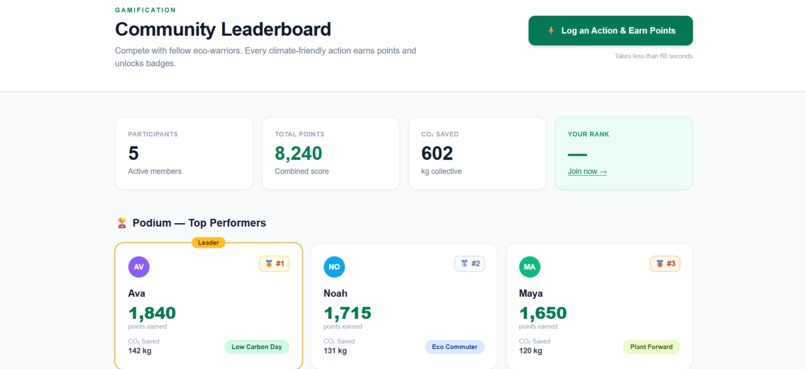Click Maya's score 1,650
Screen dimensions: 806x369
point(543,313)
